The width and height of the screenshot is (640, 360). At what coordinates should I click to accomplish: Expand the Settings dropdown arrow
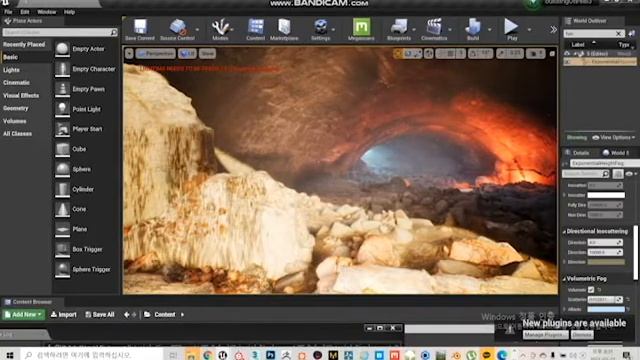[333, 30]
